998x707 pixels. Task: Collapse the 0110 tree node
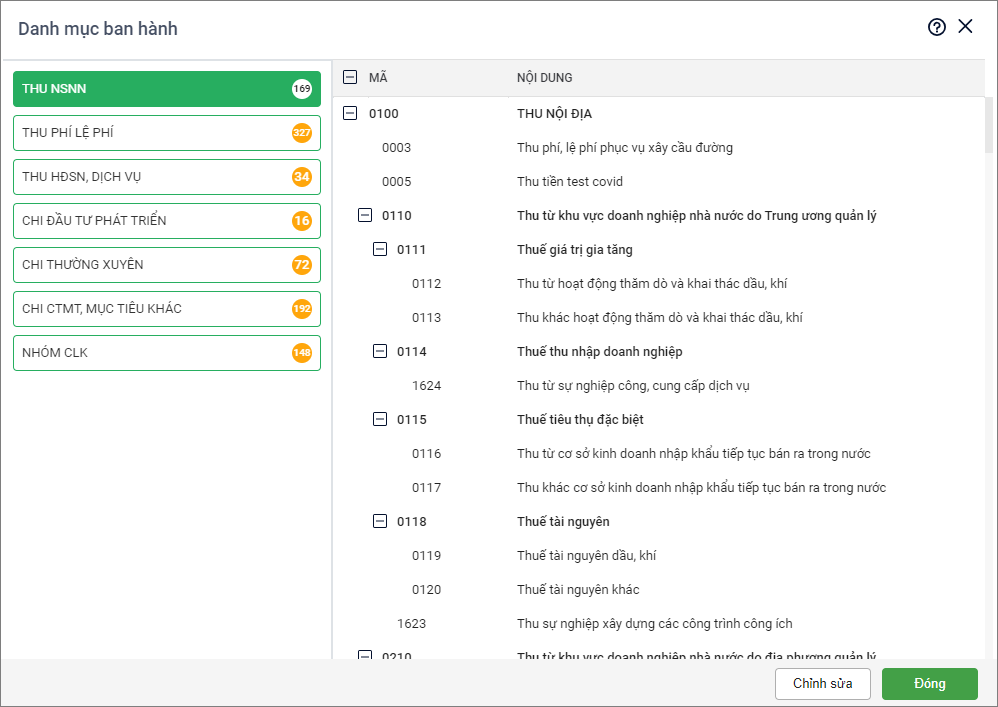point(365,216)
